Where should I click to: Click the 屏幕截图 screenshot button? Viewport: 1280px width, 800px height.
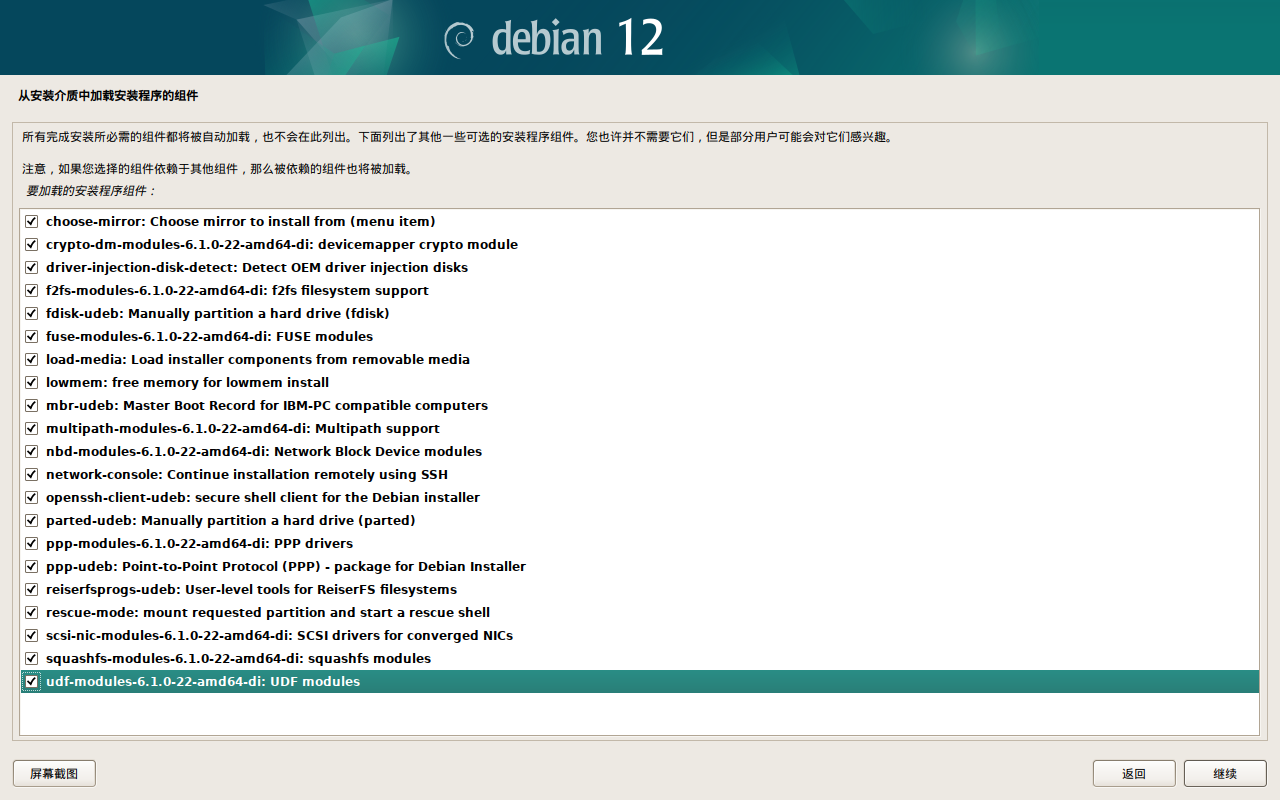coord(54,773)
